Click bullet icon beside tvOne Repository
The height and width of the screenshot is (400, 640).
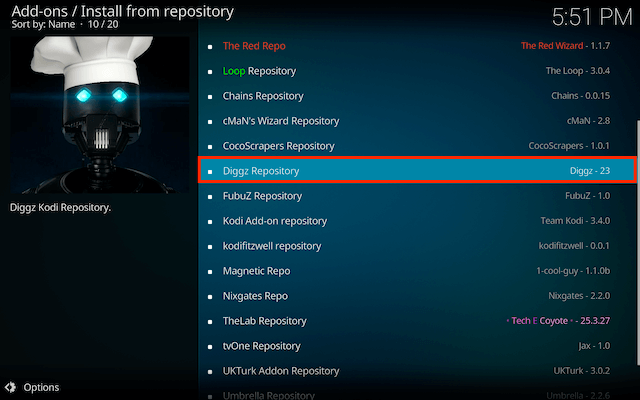click(x=210, y=347)
